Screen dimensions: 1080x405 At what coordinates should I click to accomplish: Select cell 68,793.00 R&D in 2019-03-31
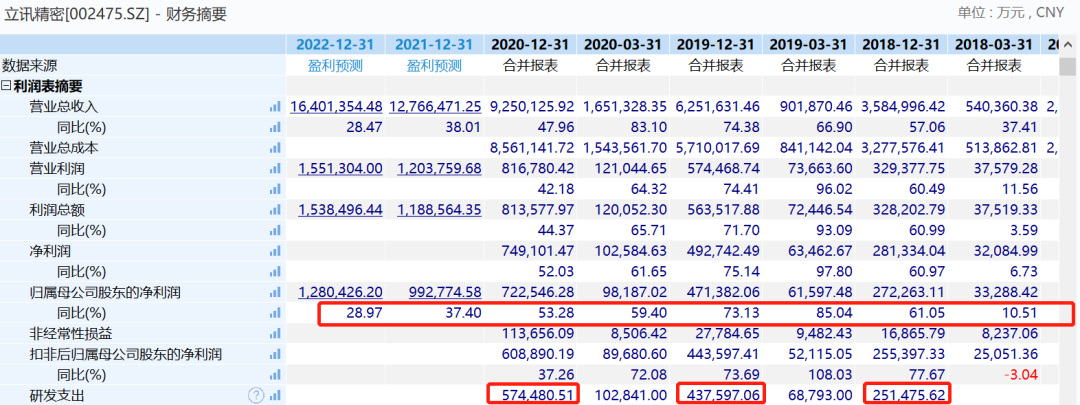coord(822,396)
